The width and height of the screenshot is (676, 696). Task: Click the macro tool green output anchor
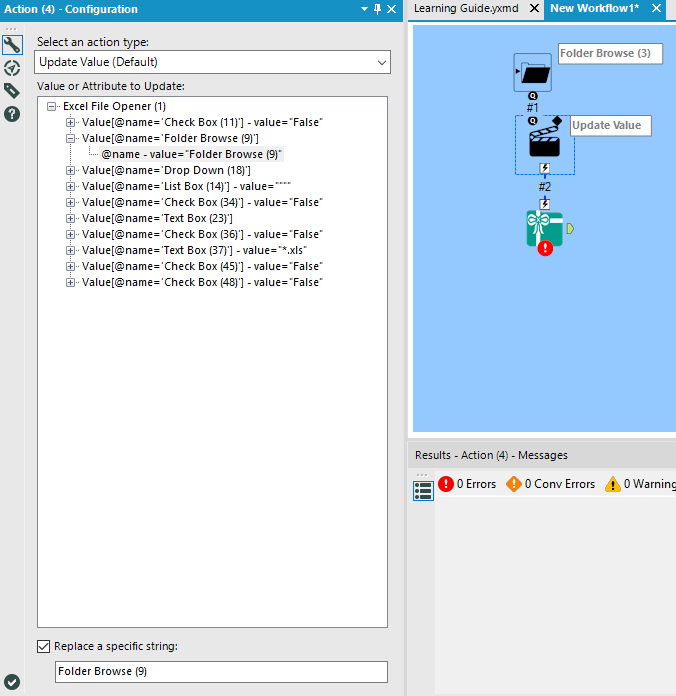570,229
